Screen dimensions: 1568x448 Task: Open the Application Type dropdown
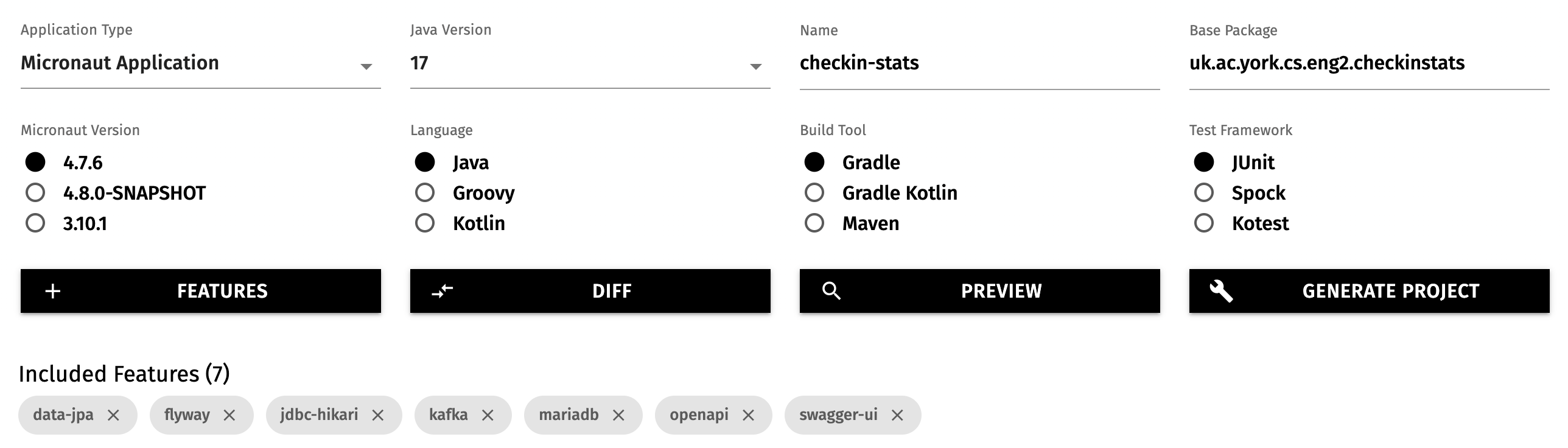[x=368, y=64]
